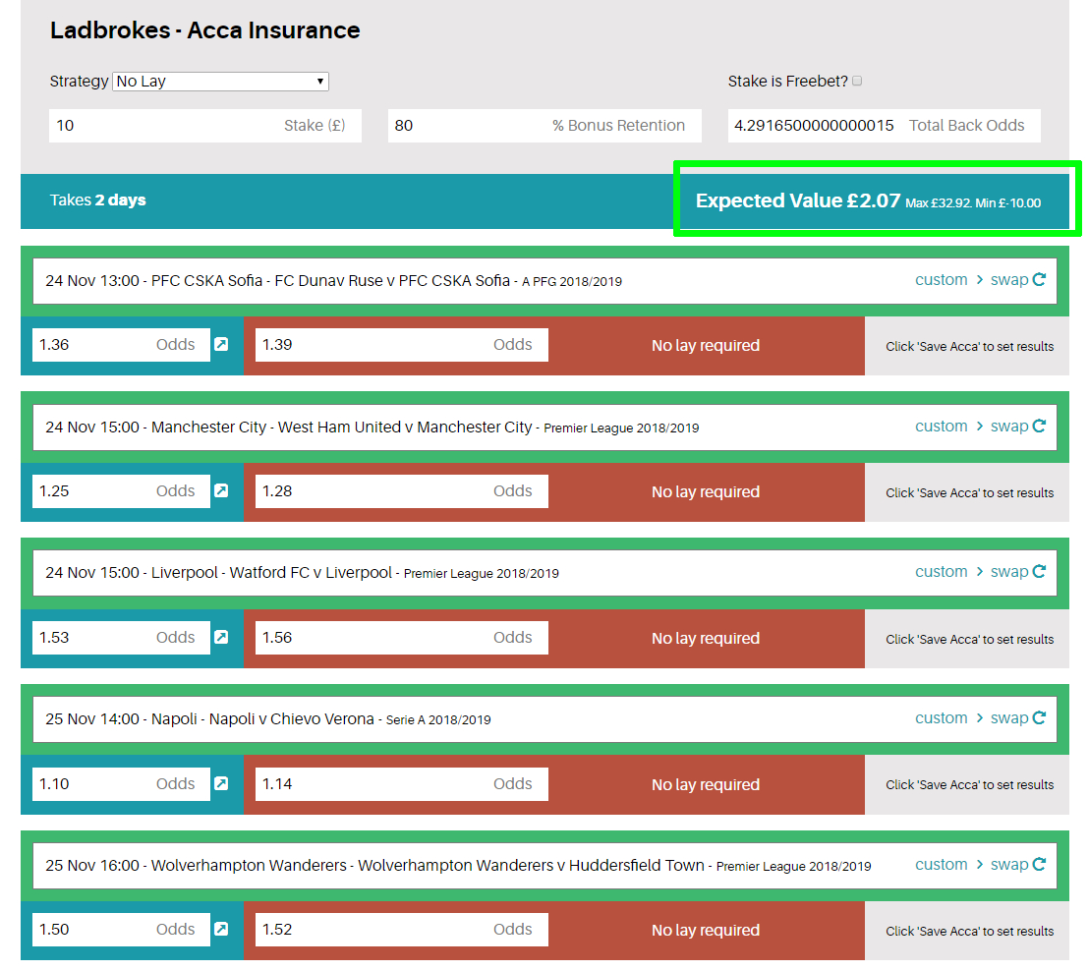Swap the Napoli selection
This screenshot has width=1088, height=970.
coord(1018,718)
